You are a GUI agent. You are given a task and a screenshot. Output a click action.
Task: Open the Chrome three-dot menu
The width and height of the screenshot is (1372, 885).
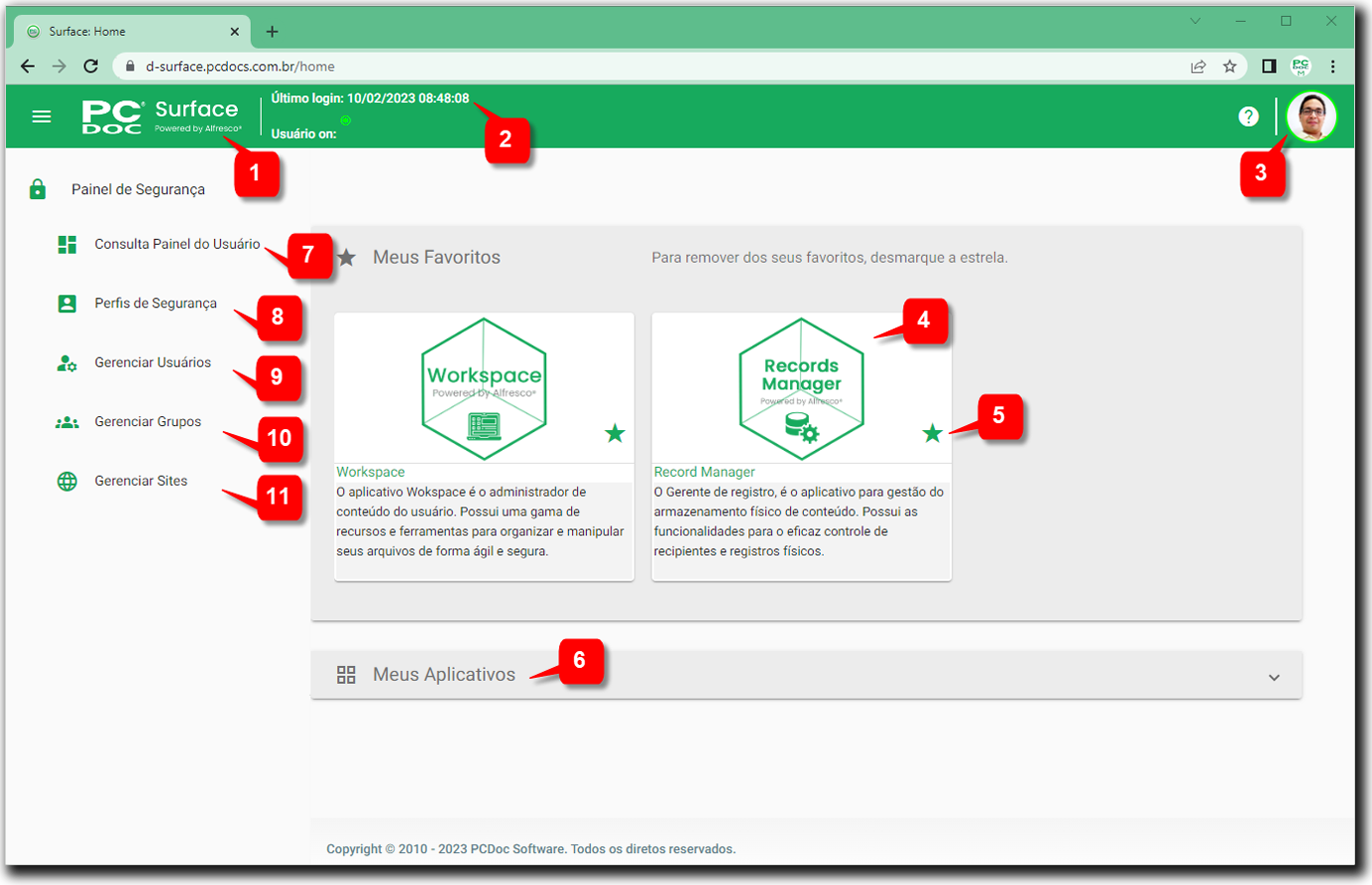(x=1332, y=66)
